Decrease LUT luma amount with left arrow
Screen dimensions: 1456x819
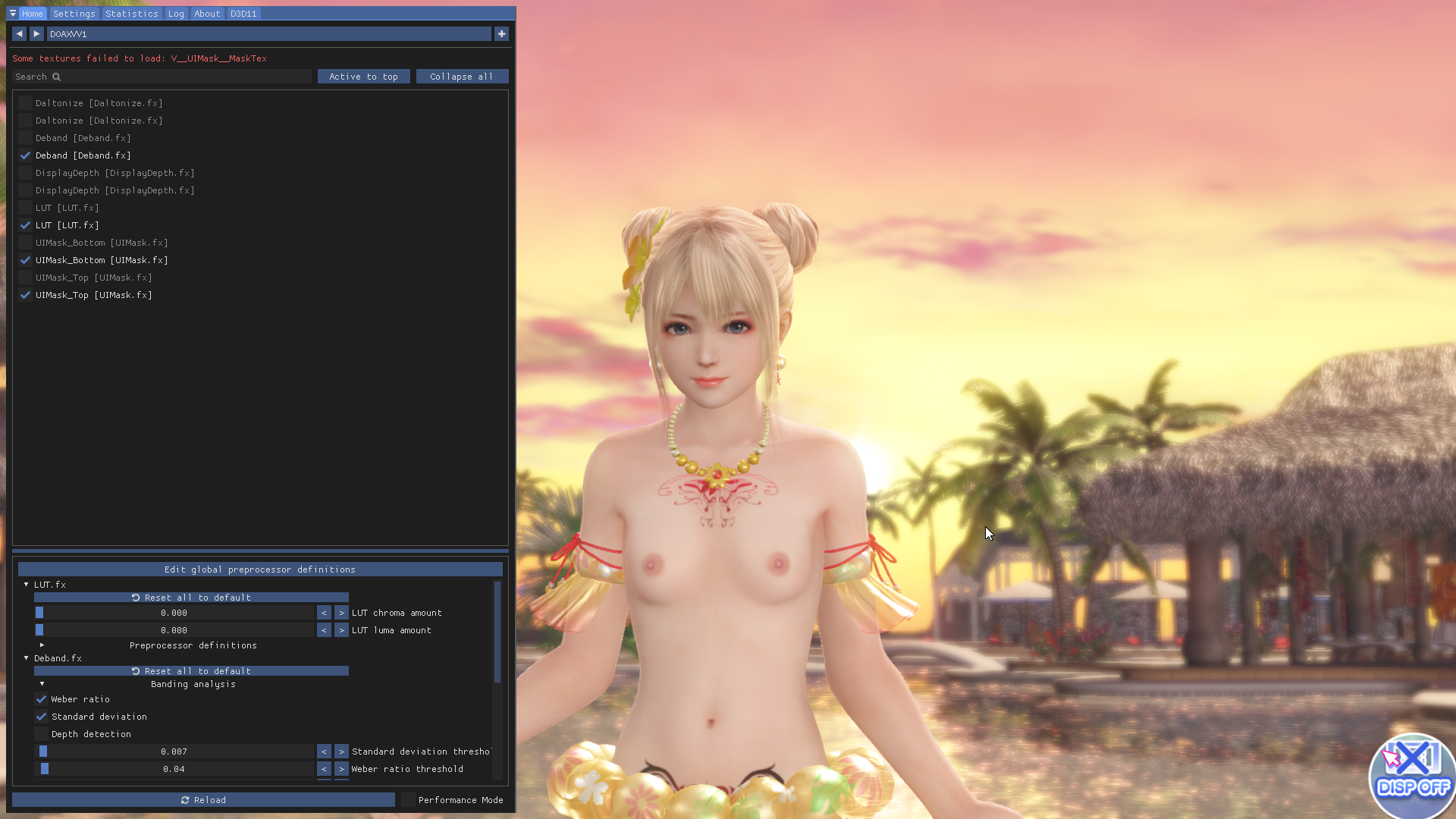324,630
